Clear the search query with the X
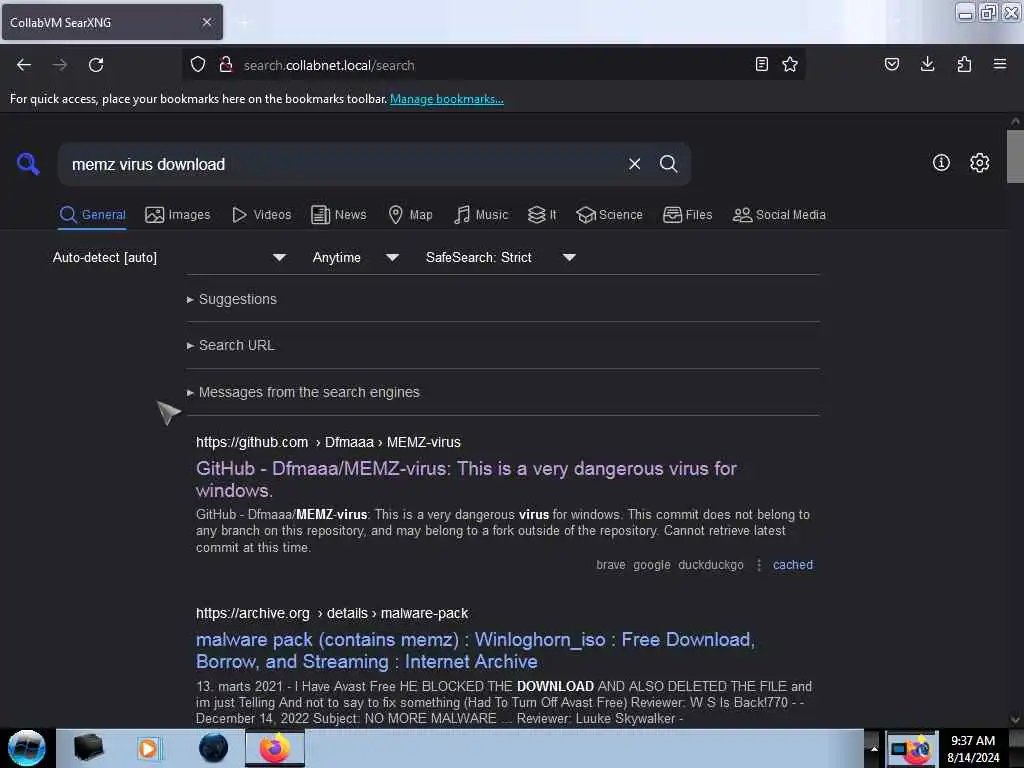The width and height of the screenshot is (1024, 768). pyautogui.click(x=634, y=164)
